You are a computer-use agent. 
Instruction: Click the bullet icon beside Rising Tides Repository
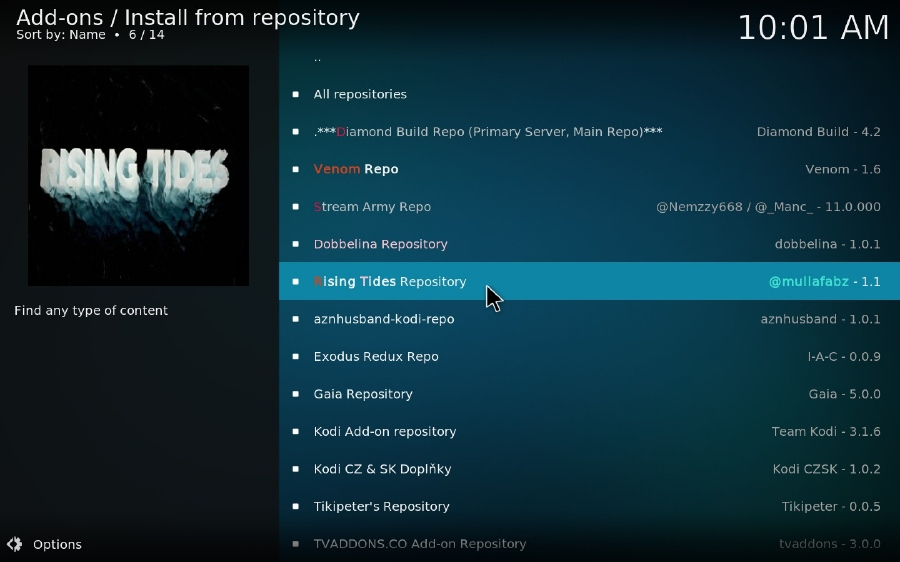point(296,281)
